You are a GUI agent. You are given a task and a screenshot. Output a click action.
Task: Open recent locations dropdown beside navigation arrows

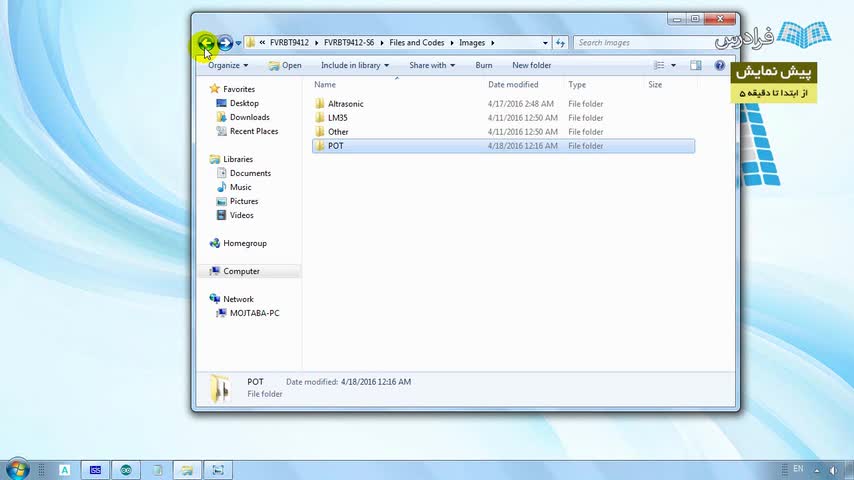pos(238,43)
